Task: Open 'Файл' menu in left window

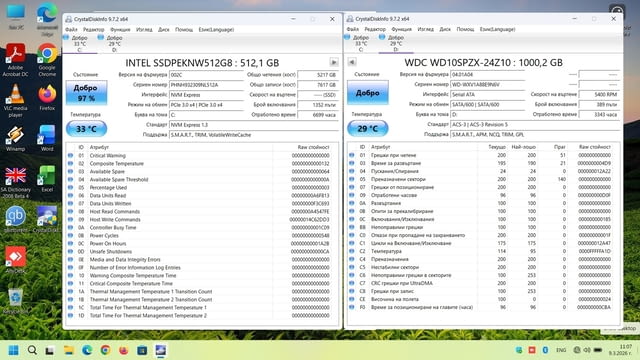Action: [71, 29]
